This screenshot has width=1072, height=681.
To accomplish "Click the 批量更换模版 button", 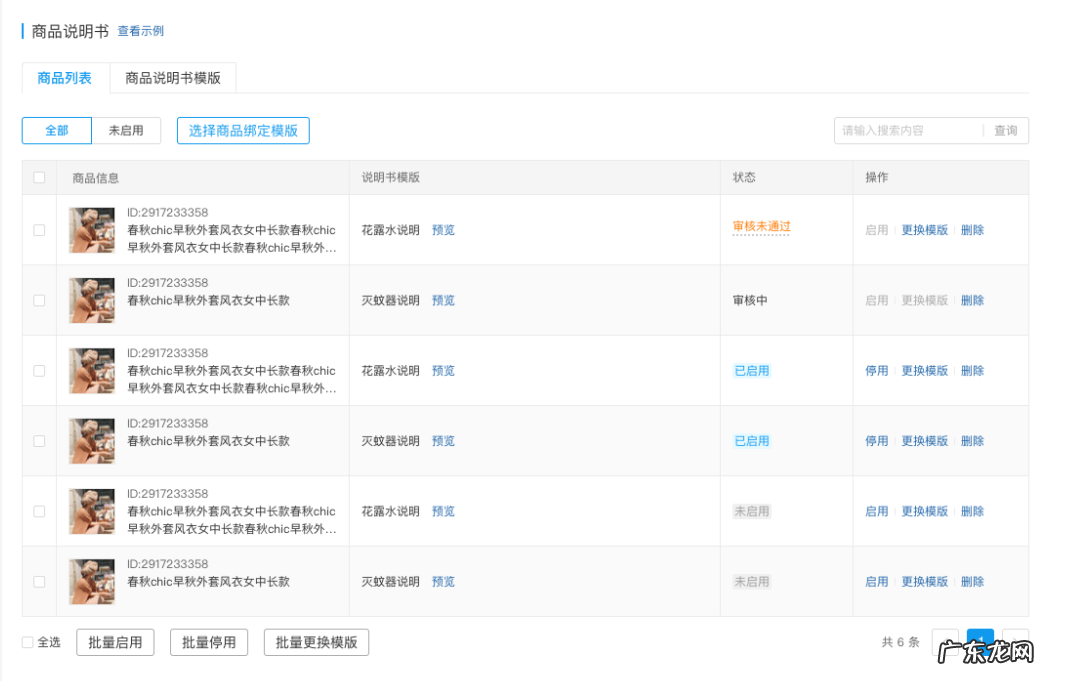I will pyautogui.click(x=316, y=642).
